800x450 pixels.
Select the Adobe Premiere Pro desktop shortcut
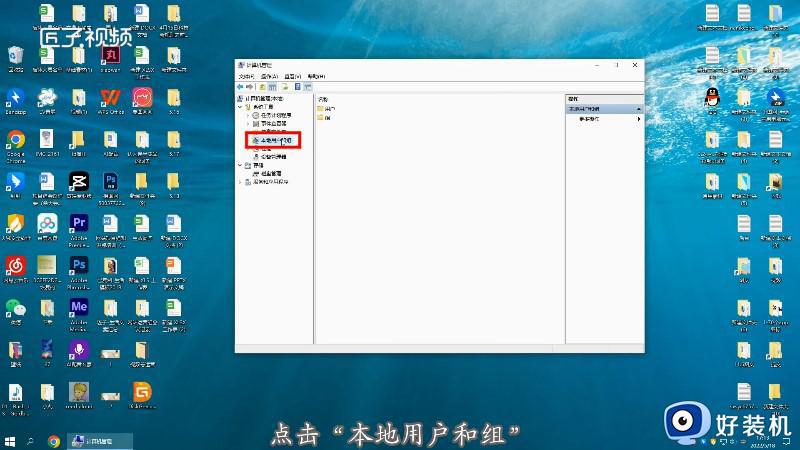click(79, 231)
